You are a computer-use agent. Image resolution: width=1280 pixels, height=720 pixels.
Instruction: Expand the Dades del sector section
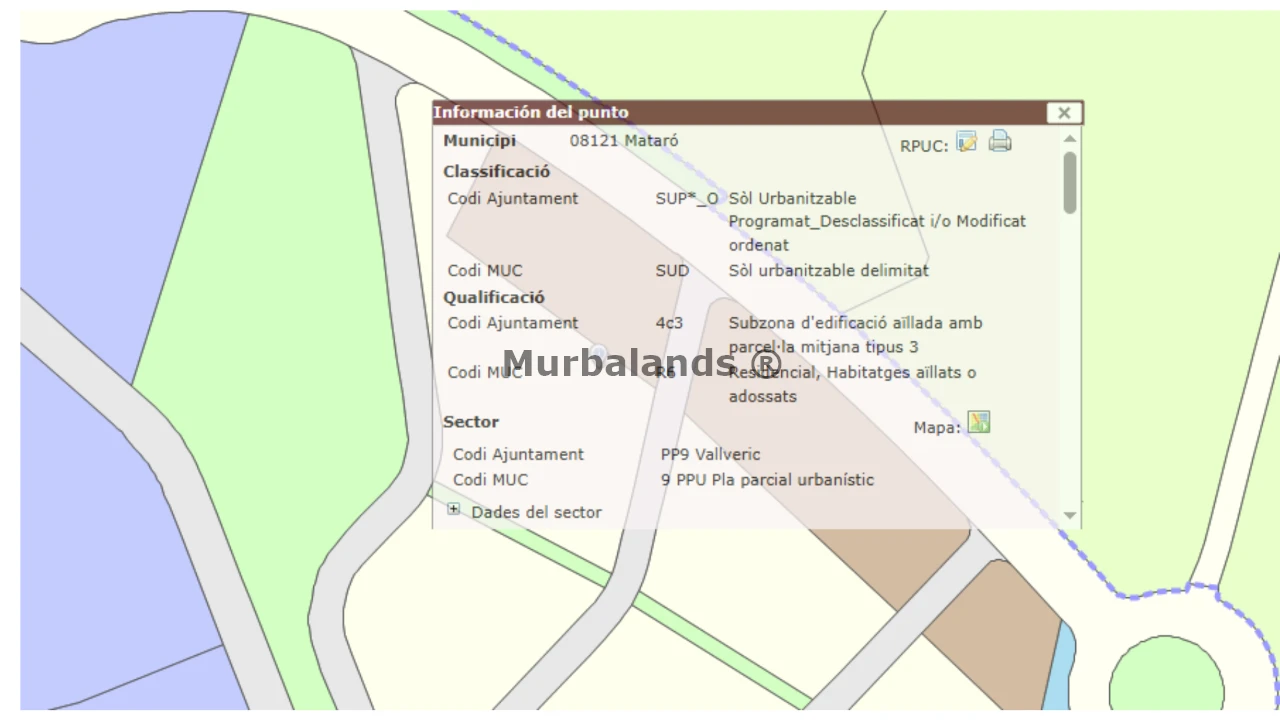453,509
